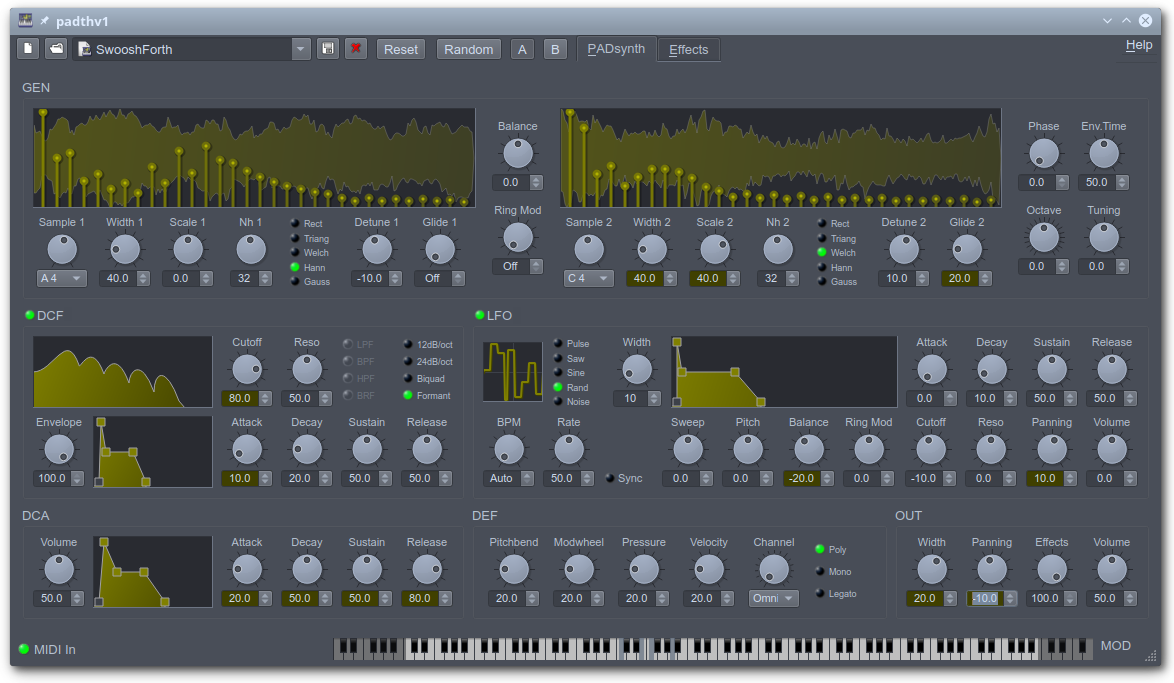Click the DCF filter response graph
The width and height of the screenshot is (1174, 683).
(x=122, y=371)
